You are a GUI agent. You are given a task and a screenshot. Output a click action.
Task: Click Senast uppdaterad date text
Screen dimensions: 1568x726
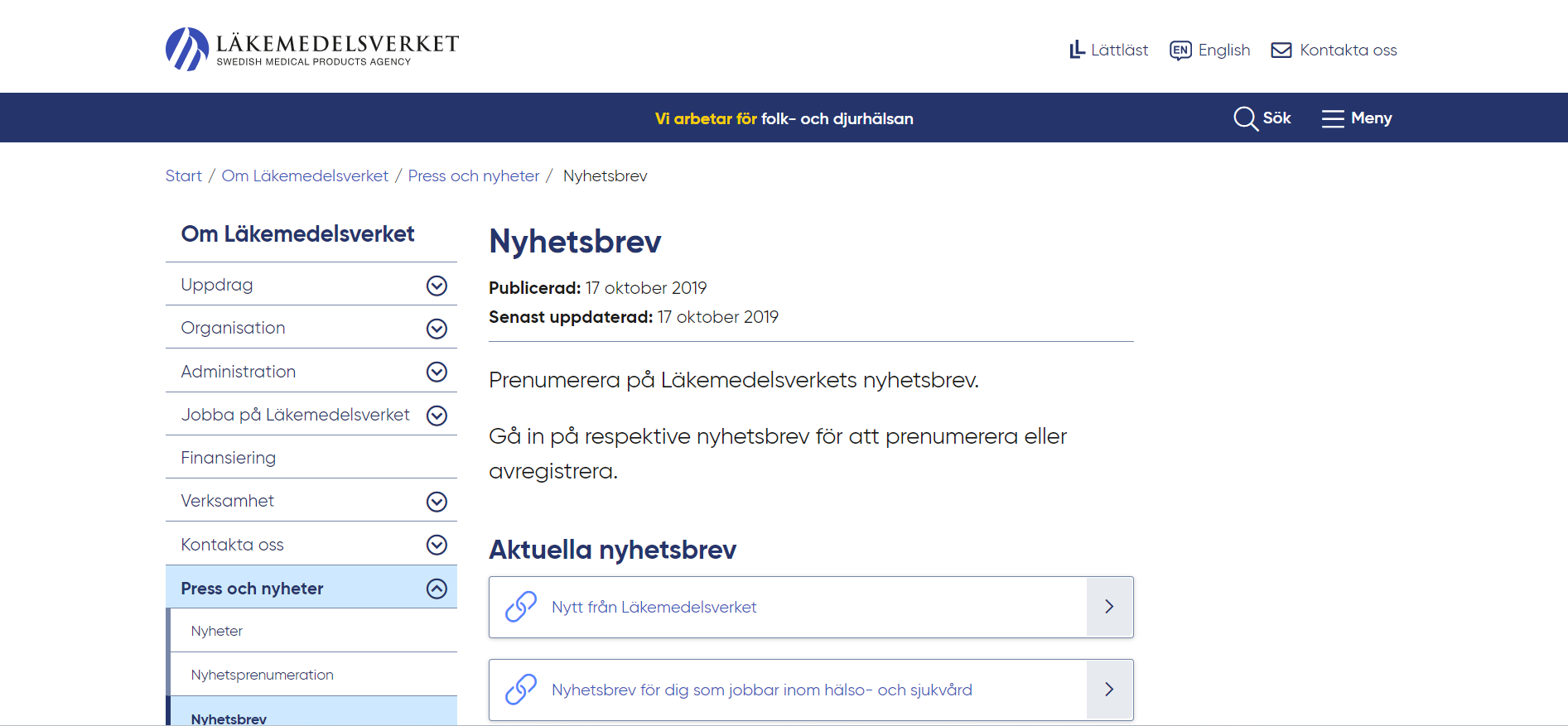coord(634,317)
